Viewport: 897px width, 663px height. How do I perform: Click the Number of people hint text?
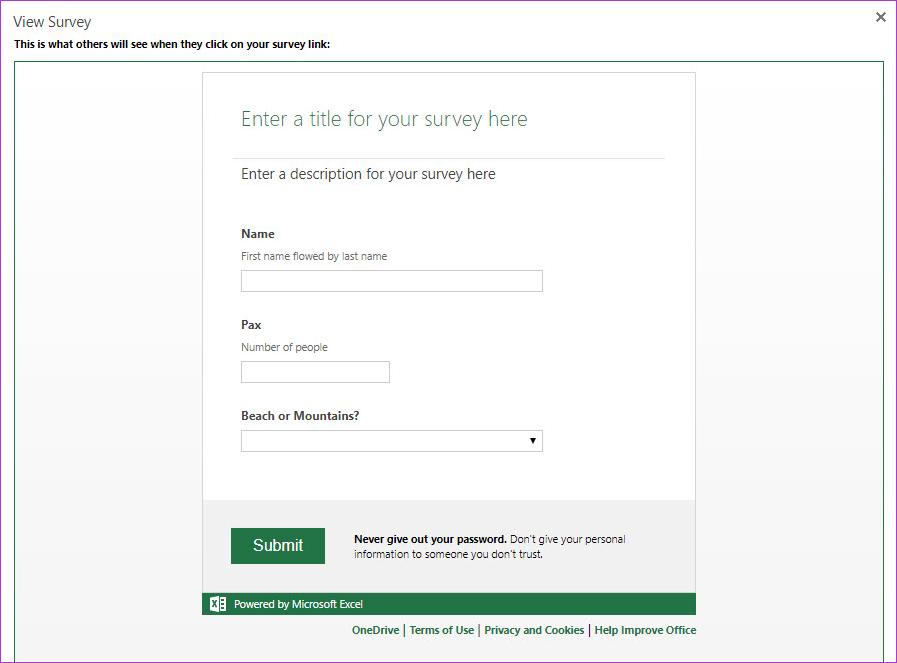click(284, 347)
